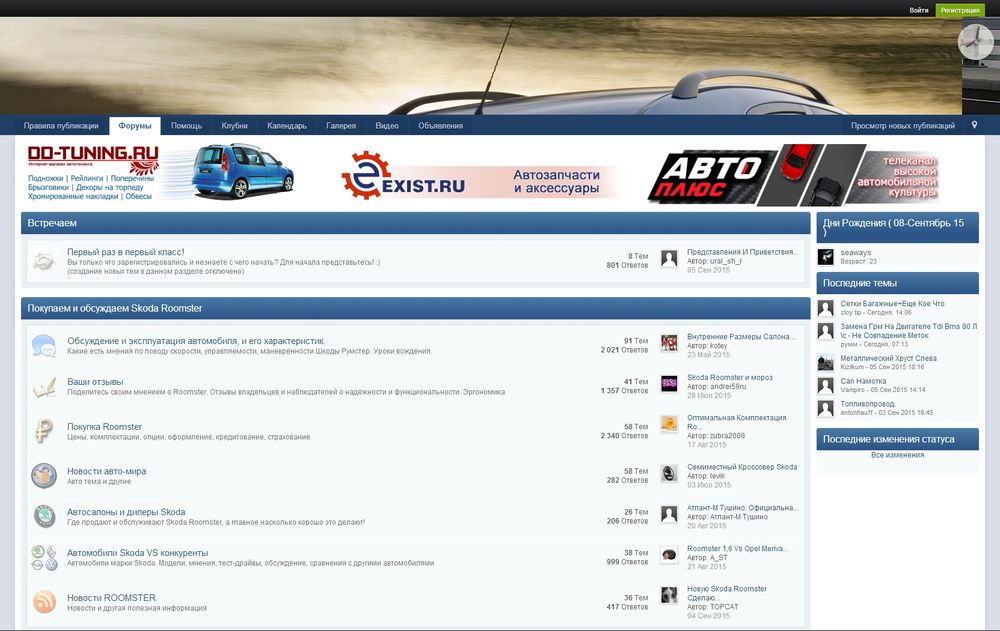Open ural_sh_r avatar in Встречаем row
The height and width of the screenshot is (631, 1000).
click(x=669, y=258)
